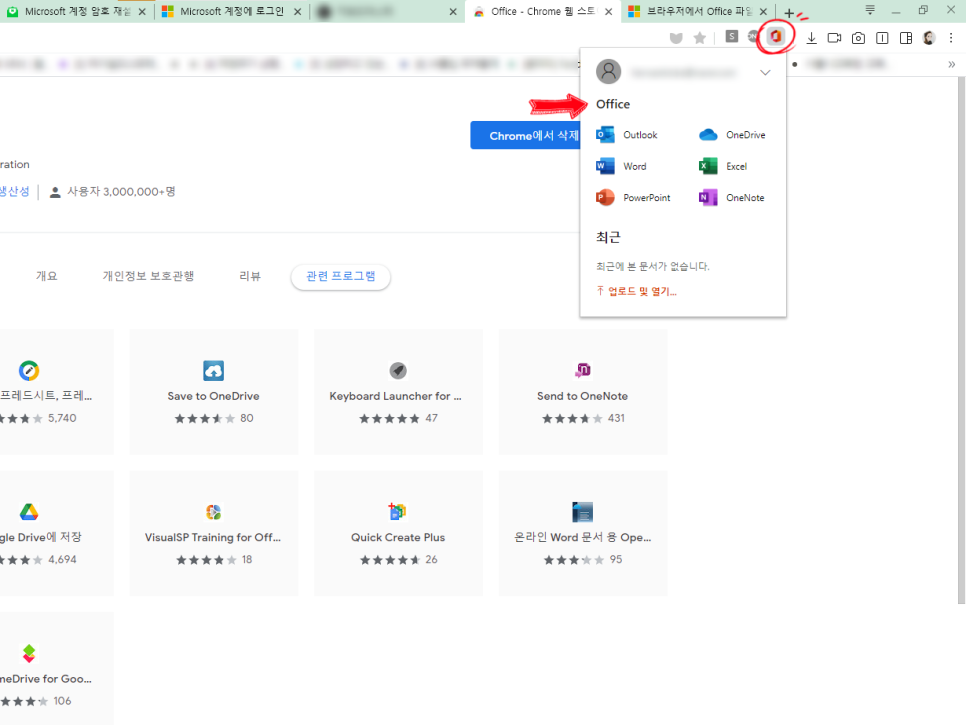966x725 pixels.
Task: Open OneDrive from the Office extension popup
Action: pos(744,134)
